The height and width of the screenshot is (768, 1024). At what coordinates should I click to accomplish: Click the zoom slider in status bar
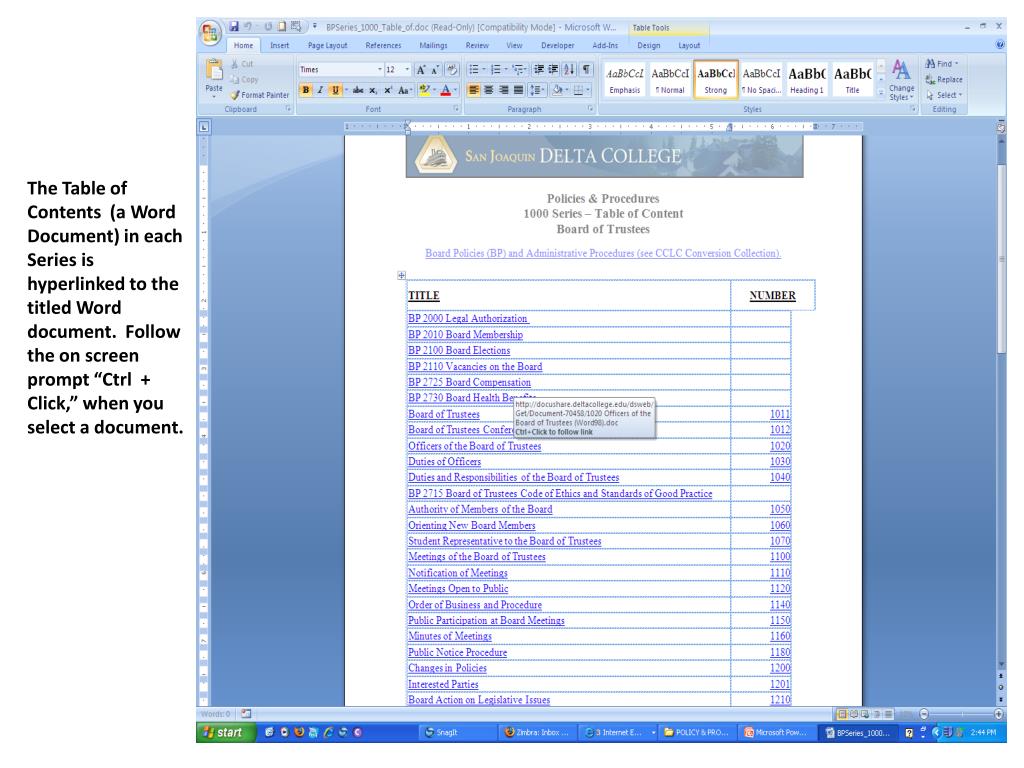[x=961, y=714]
